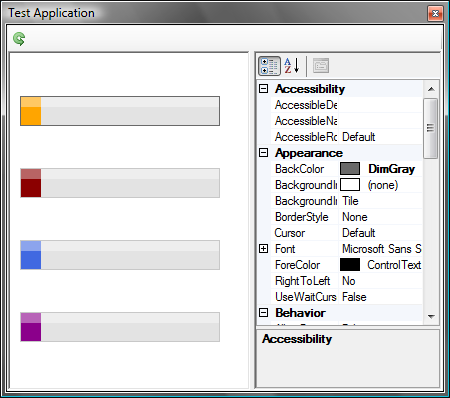The width and height of the screenshot is (450, 398).
Task: Select the orange progress bar
Action: [x=120, y=111]
